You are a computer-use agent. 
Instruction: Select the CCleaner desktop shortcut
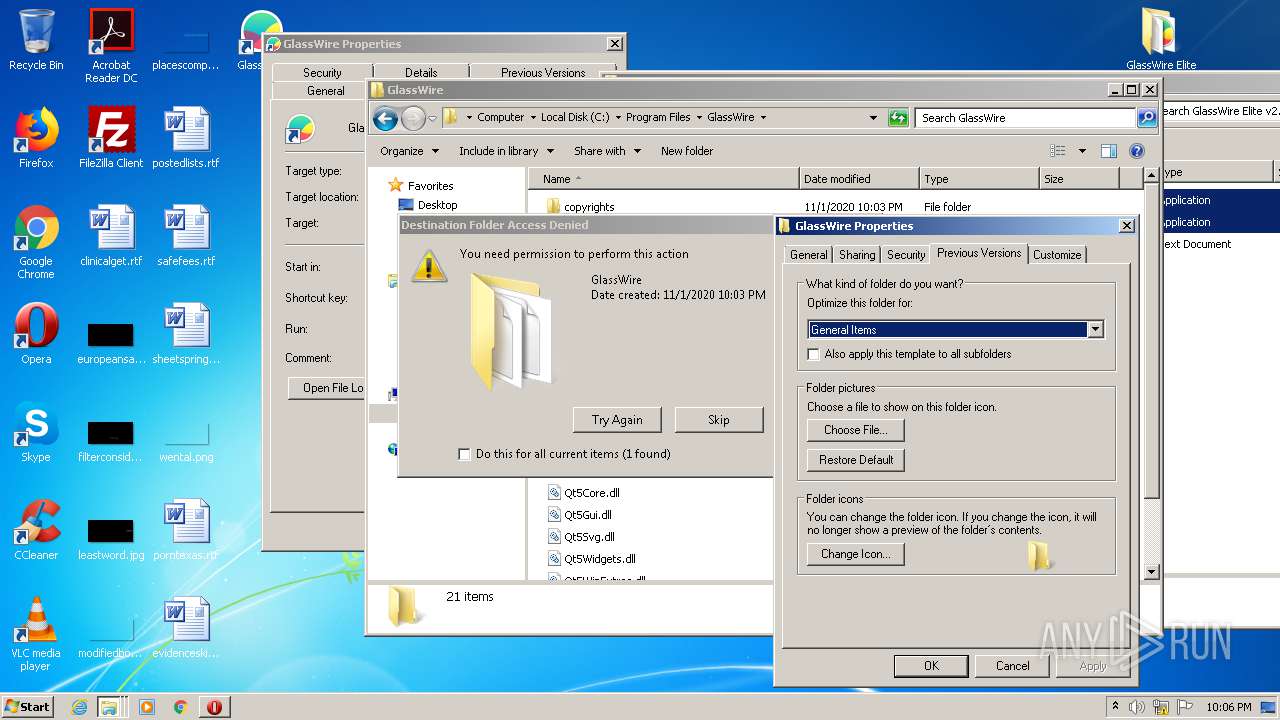coord(36,530)
